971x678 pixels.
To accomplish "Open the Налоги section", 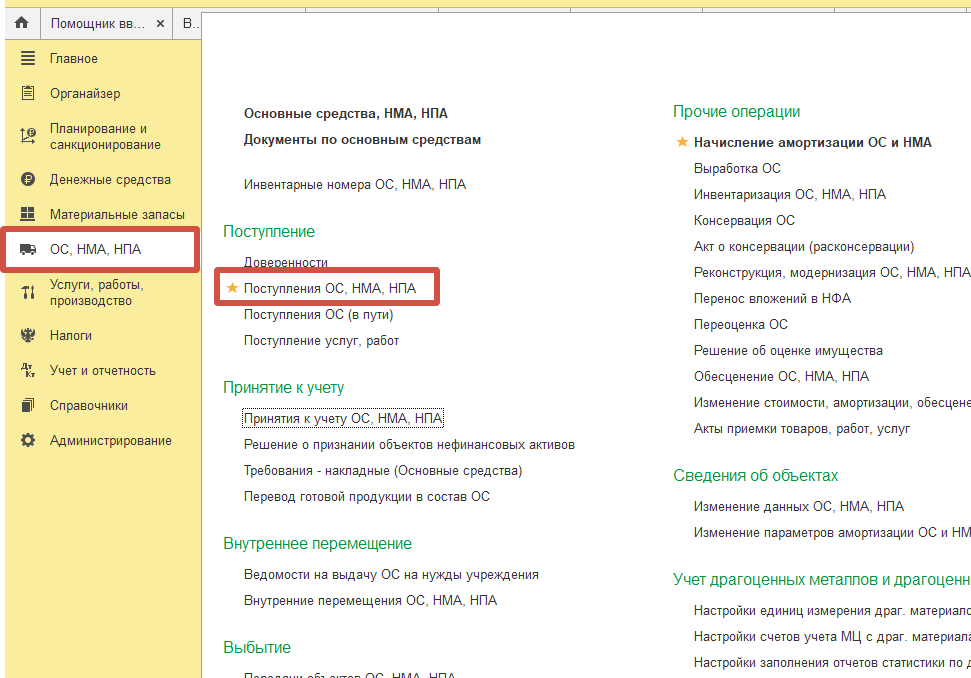I will 71,336.
